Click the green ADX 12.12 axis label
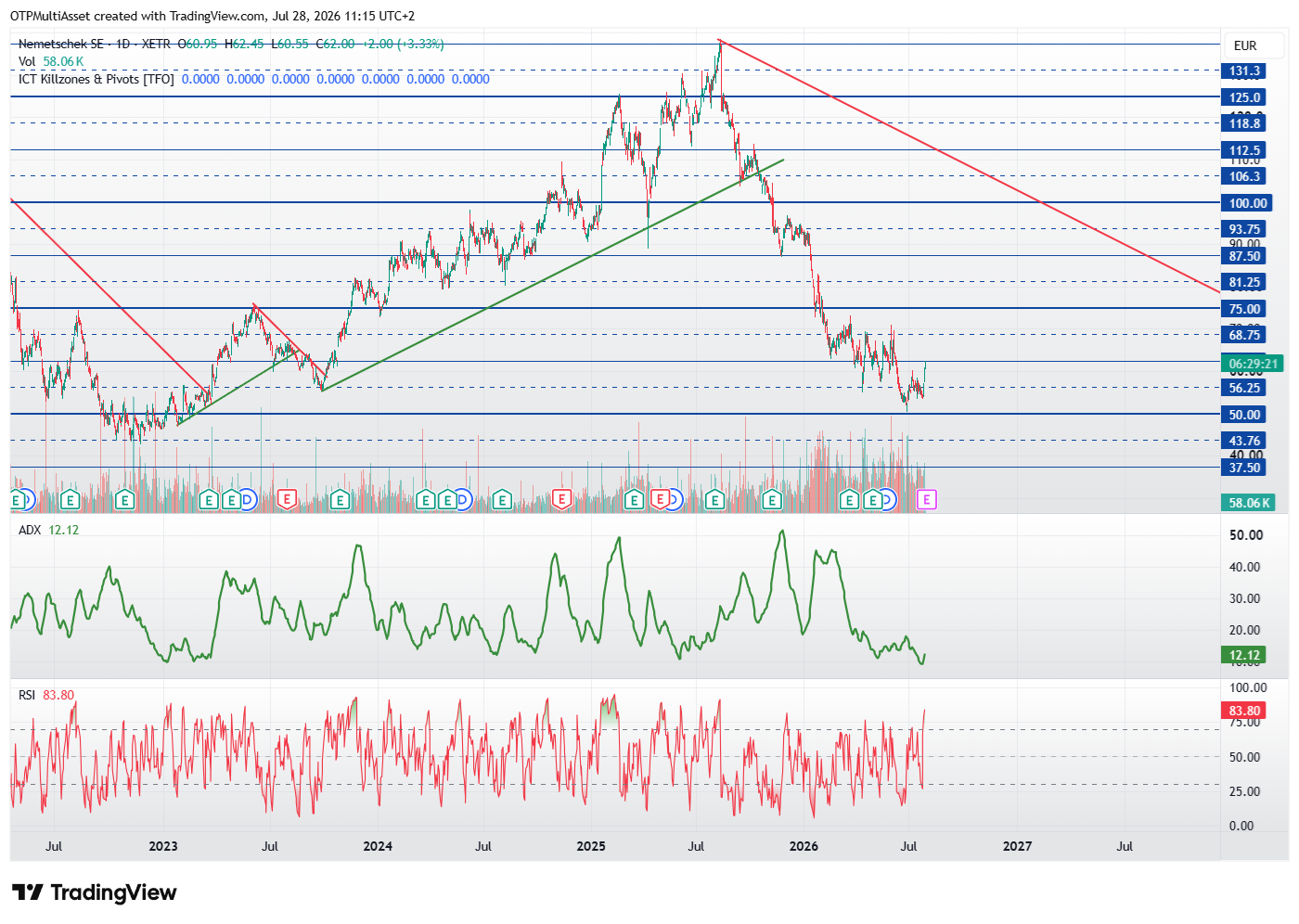 [1244, 655]
